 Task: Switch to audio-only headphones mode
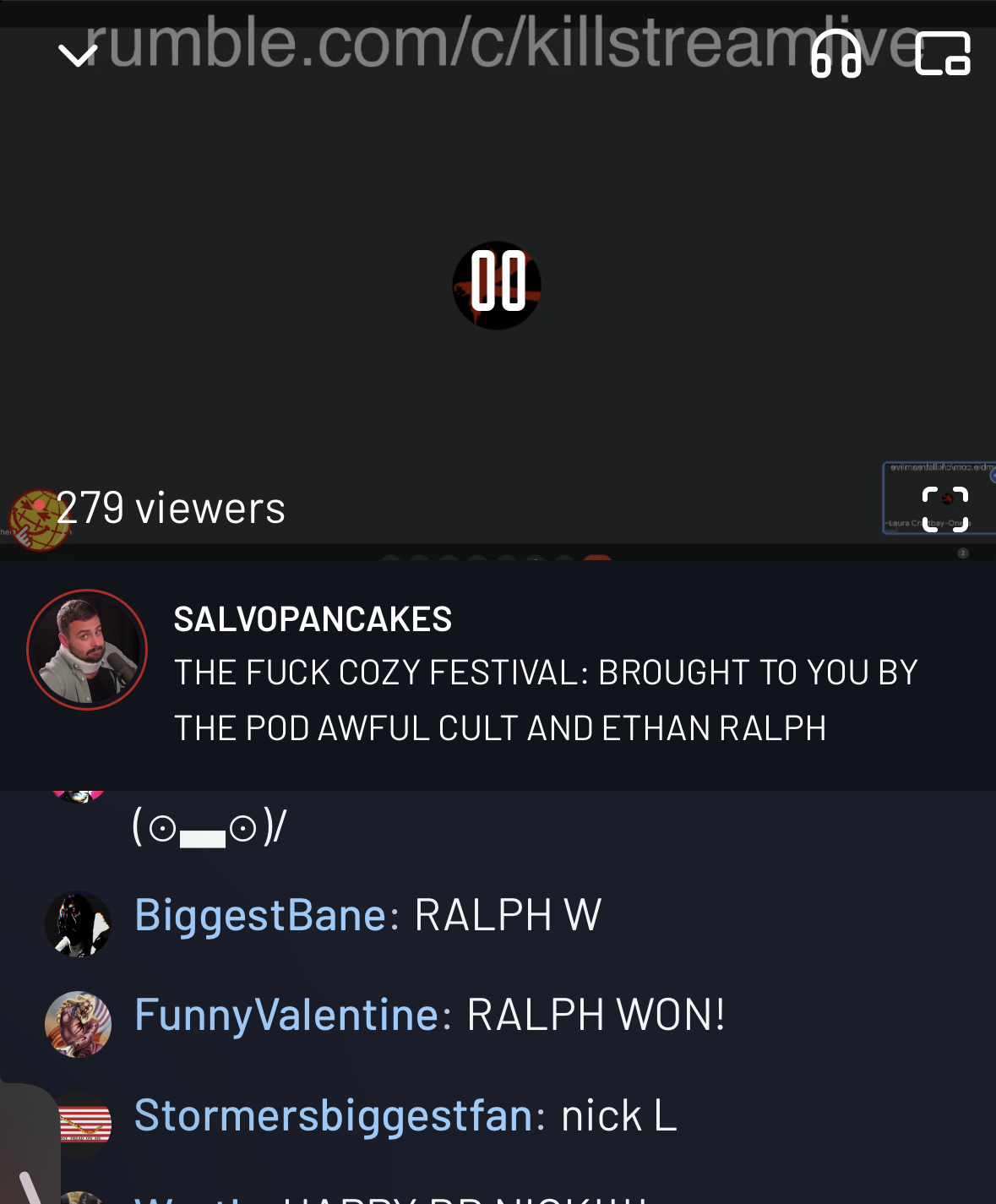point(835,54)
